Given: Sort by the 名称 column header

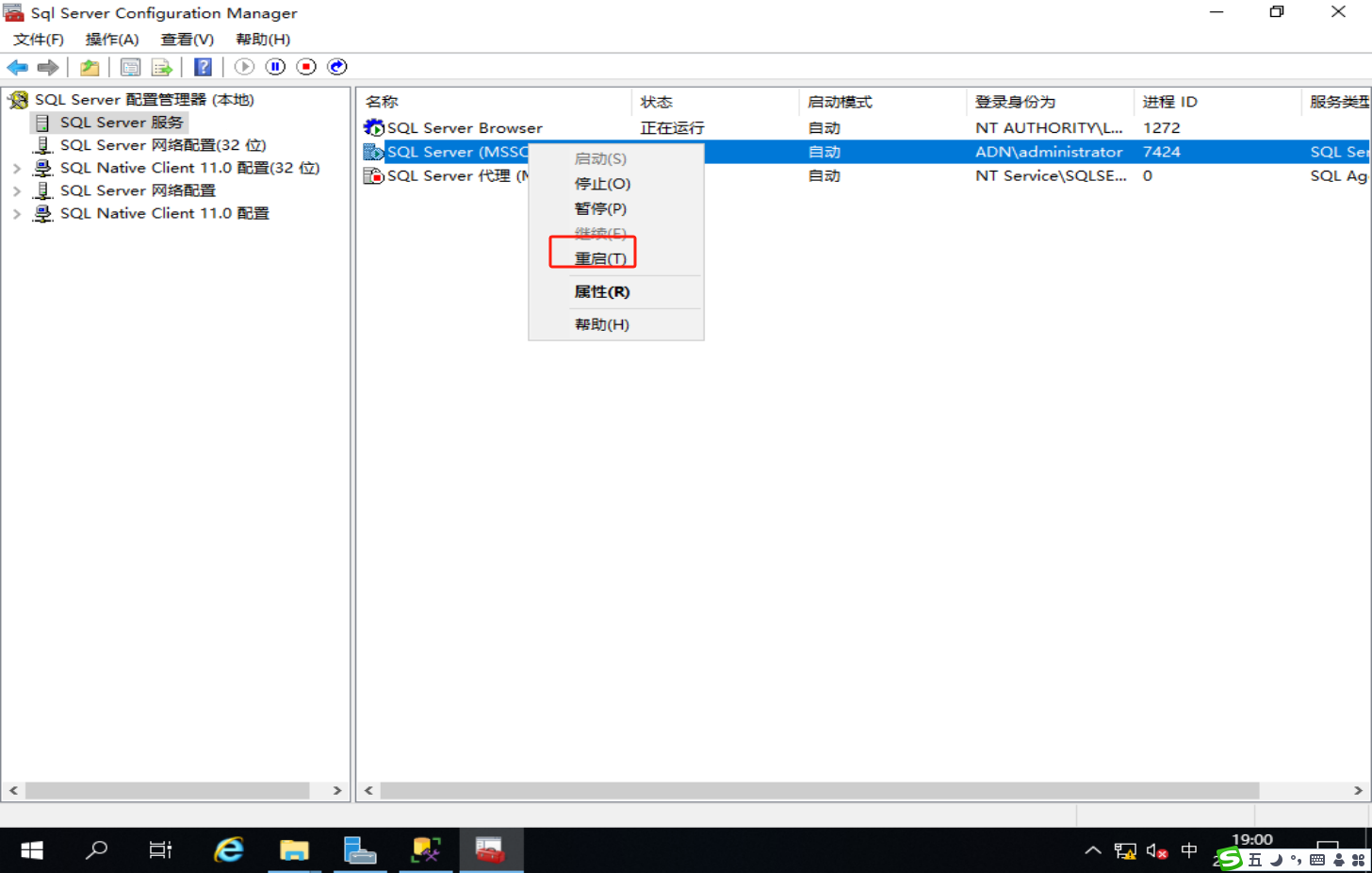Looking at the screenshot, I should click(493, 102).
